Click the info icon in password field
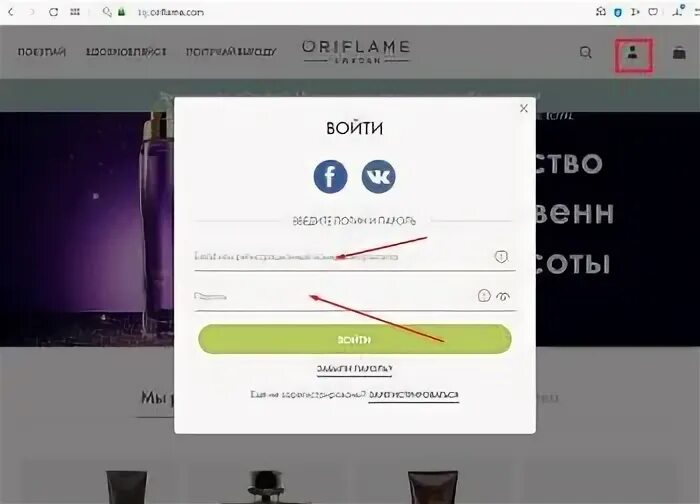Viewport: 700px width, 504px height. pyautogui.click(x=484, y=296)
